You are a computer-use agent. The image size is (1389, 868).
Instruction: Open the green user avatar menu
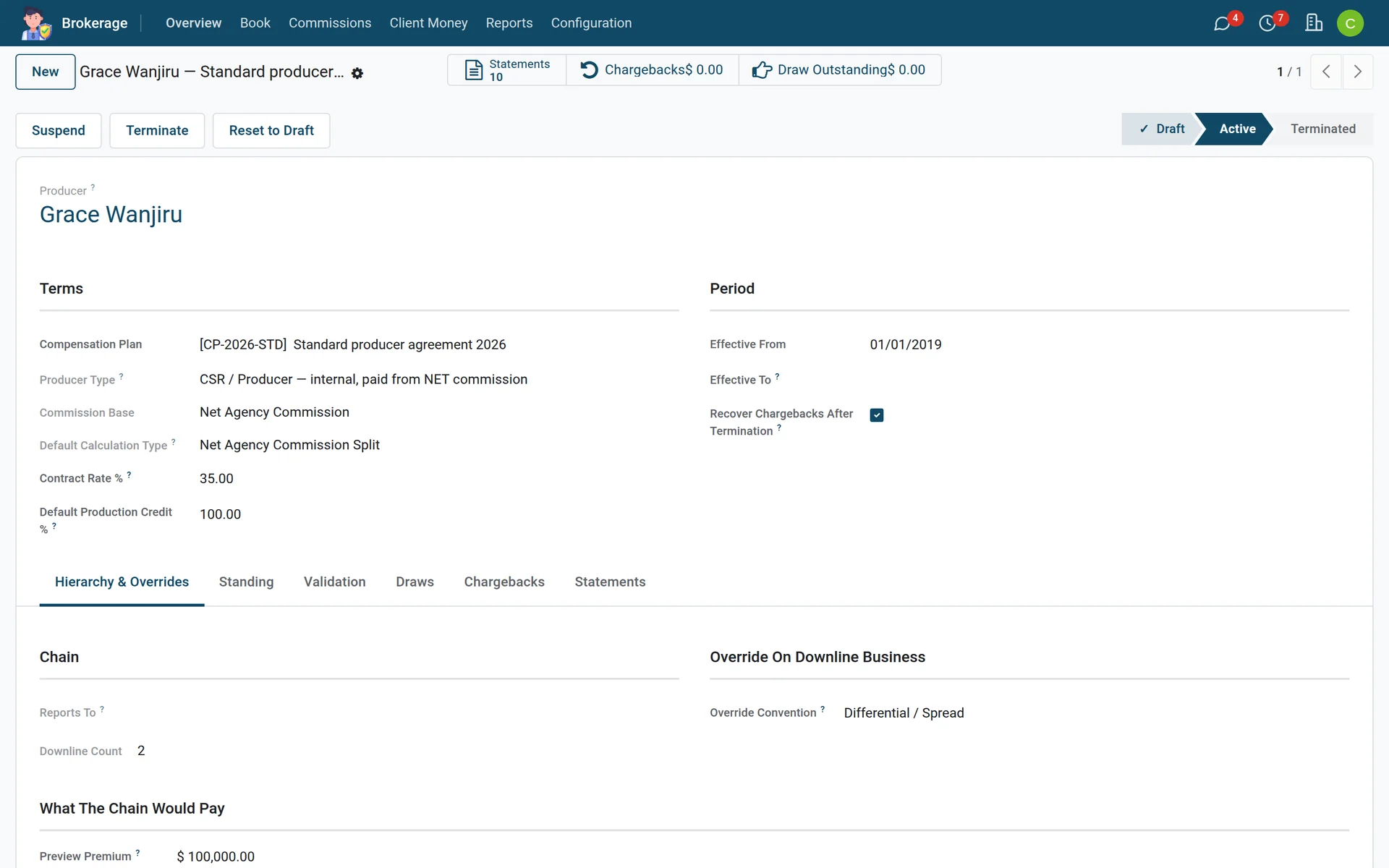click(x=1350, y=23)
